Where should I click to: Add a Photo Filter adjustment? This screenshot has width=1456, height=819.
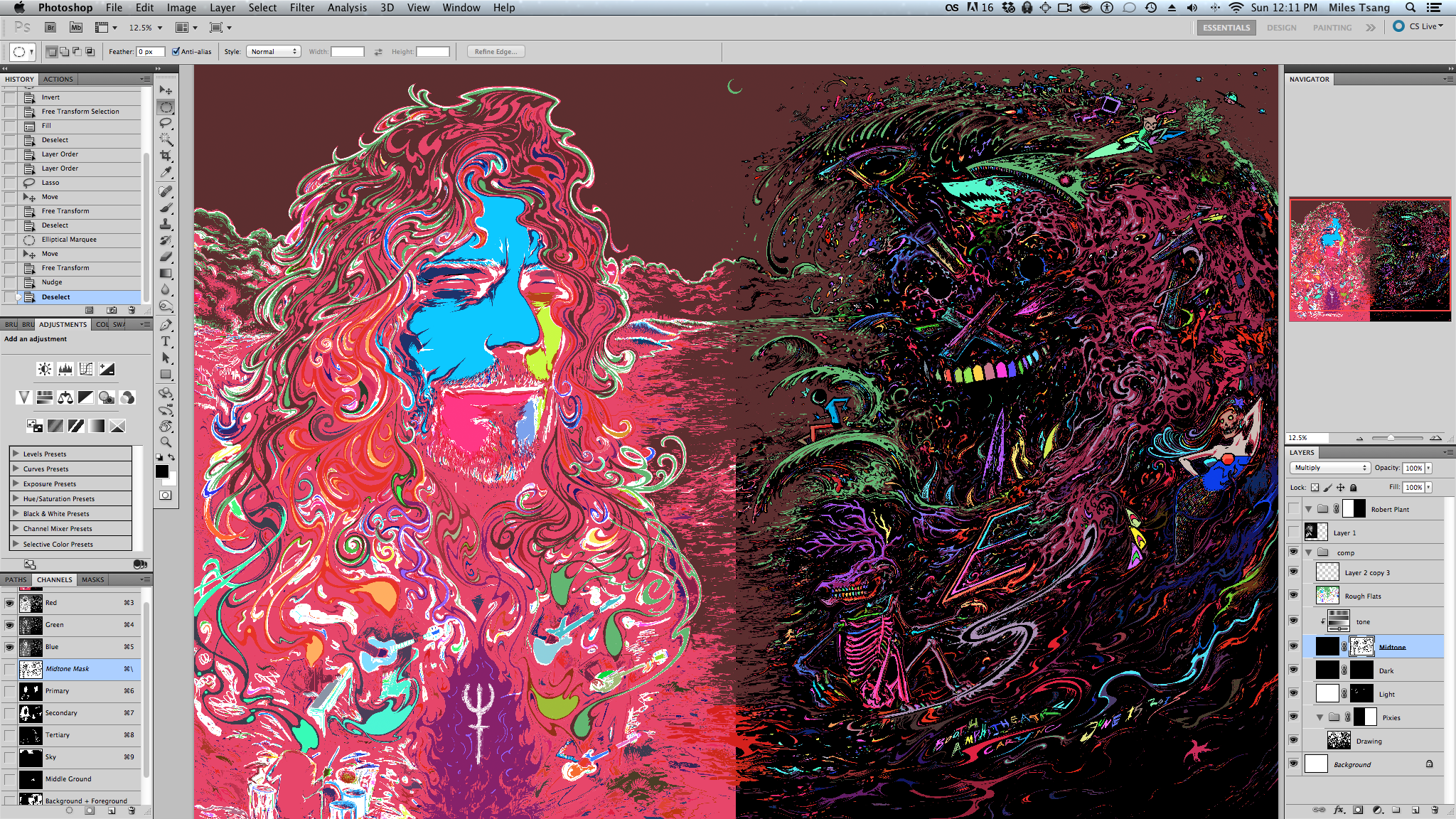[107, 397]
